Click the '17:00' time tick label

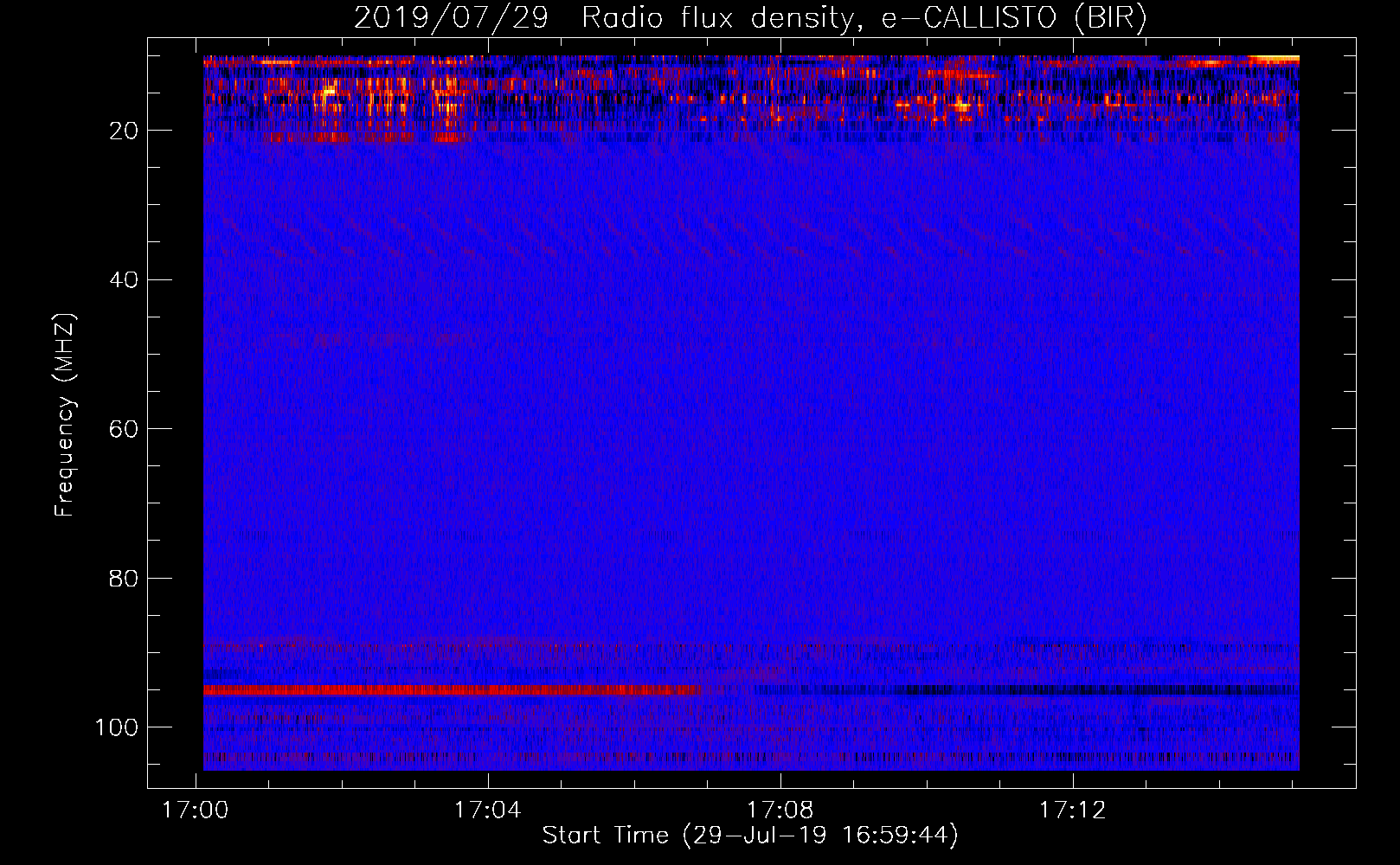click(196, 811)
